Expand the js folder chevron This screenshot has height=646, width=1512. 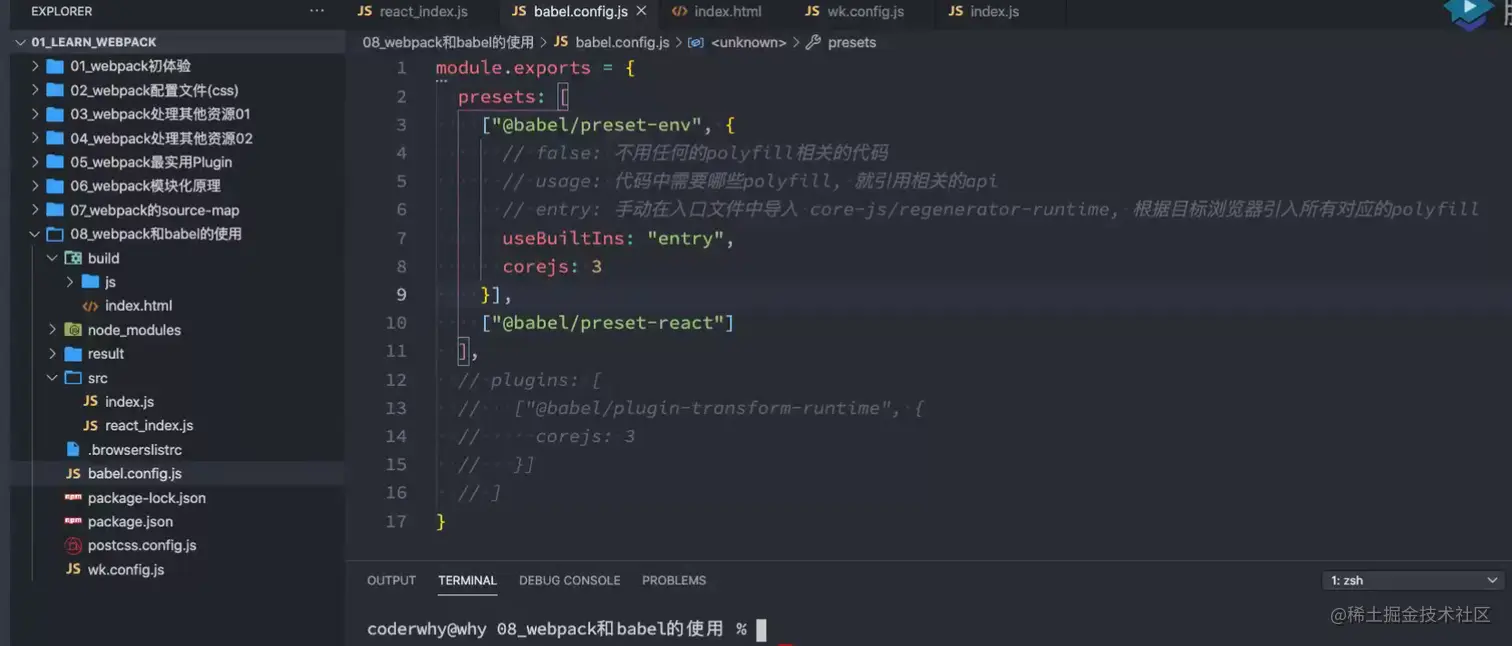click(70, 282)
